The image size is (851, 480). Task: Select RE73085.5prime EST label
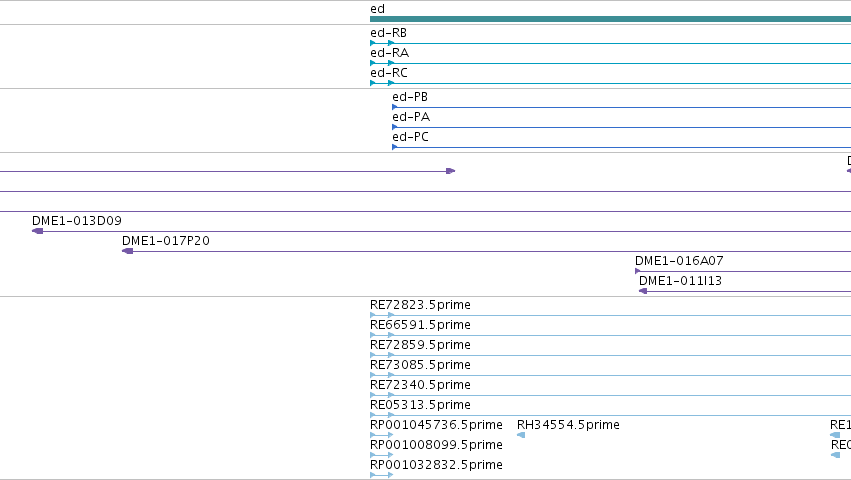click(x=420, y=365)
